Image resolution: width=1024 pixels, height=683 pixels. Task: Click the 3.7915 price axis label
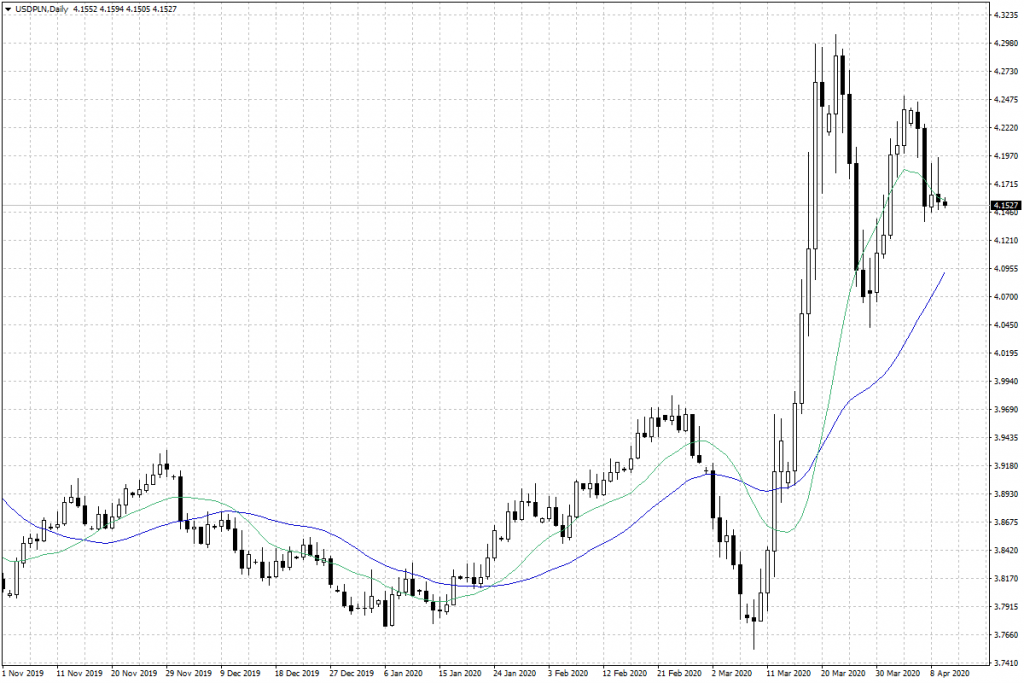[x=1005, y=607]
